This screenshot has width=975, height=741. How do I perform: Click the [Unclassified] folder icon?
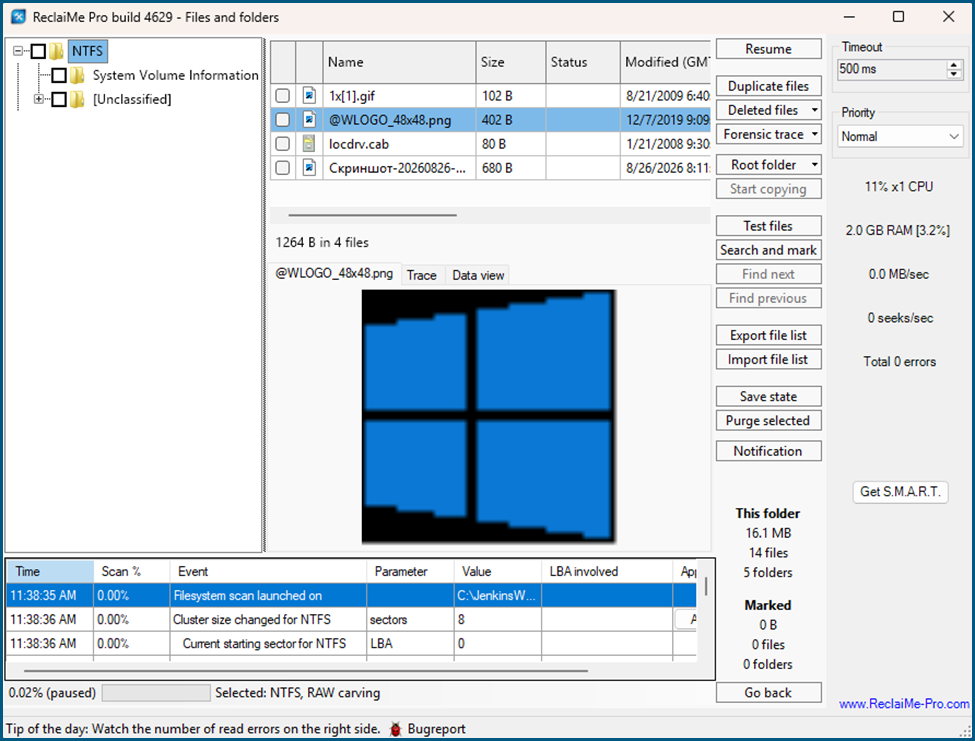(x=77, y=99)
